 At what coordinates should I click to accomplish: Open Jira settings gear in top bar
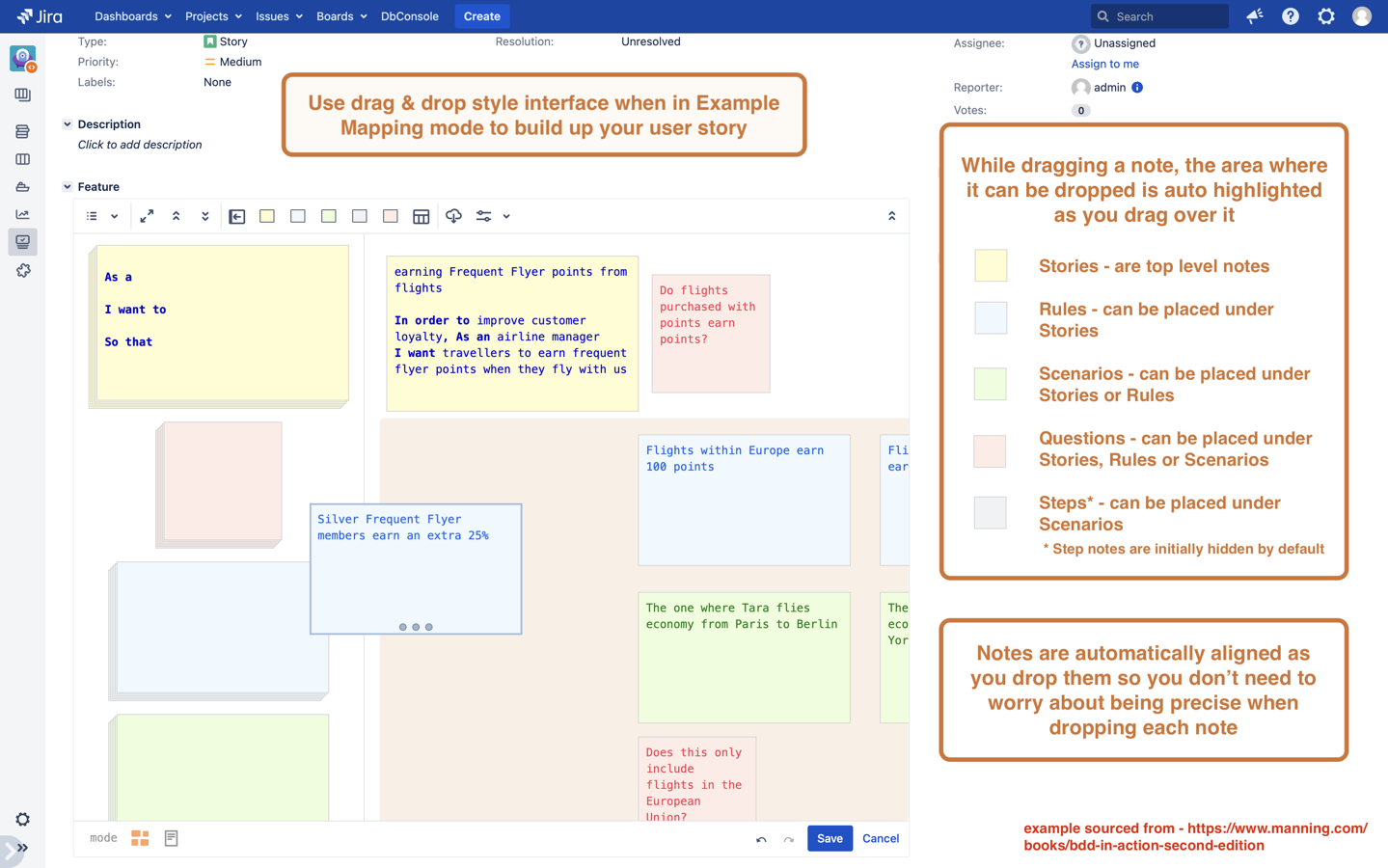coord(1326,16)
